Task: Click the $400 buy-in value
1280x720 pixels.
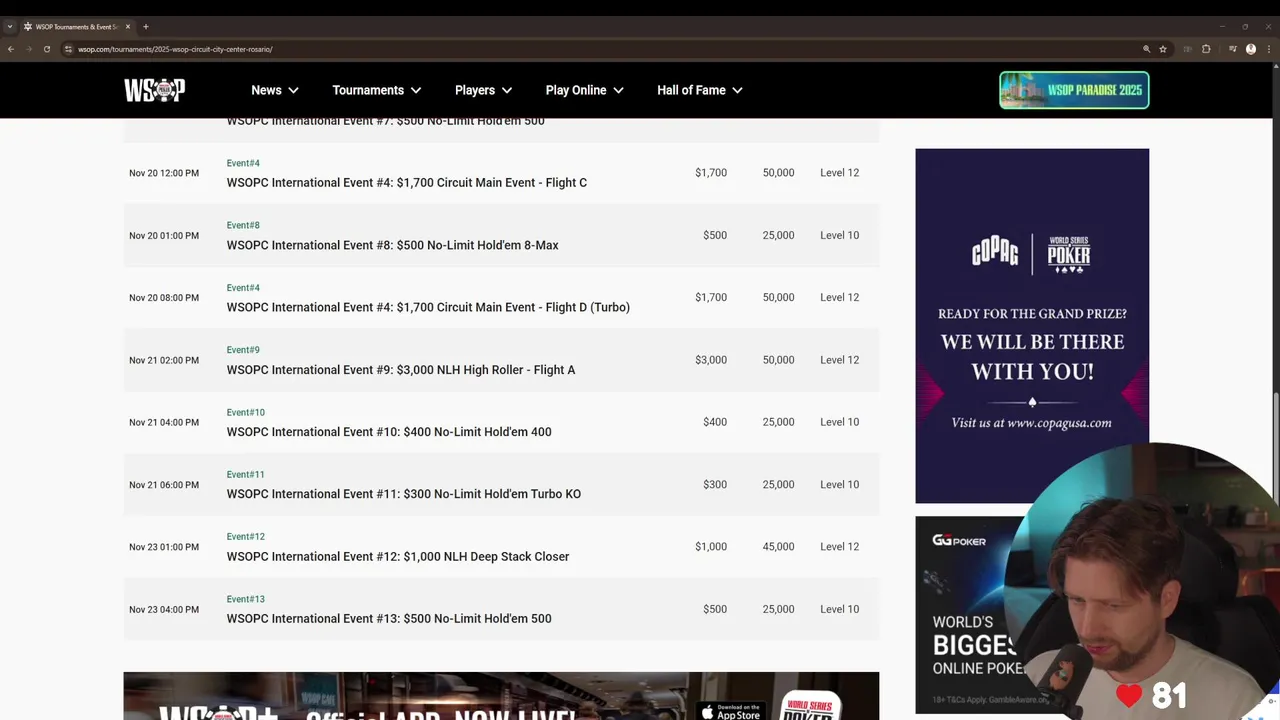Action: (715, 422)
